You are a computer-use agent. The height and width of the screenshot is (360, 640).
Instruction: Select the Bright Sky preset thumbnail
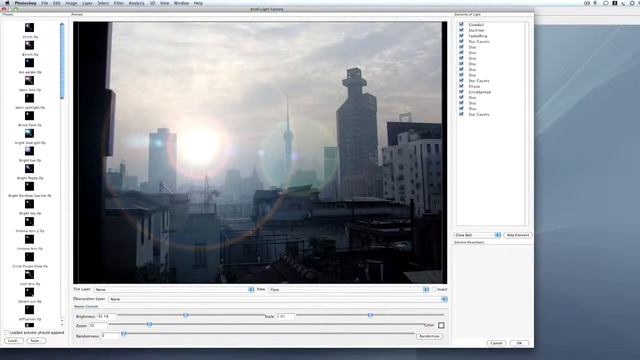tap(29, 204)
